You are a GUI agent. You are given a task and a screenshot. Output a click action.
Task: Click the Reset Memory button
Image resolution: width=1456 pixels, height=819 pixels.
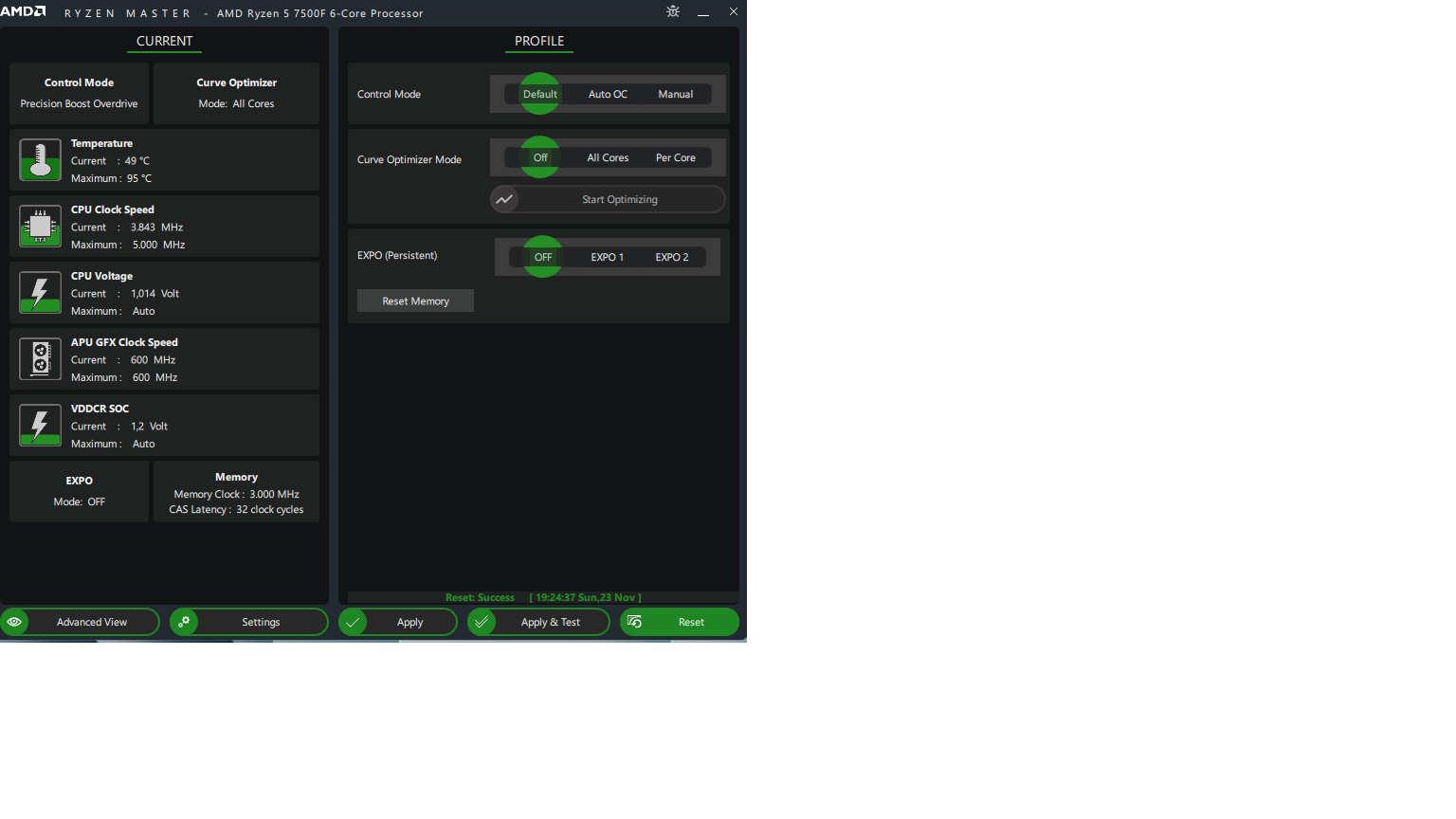(415, 300)
